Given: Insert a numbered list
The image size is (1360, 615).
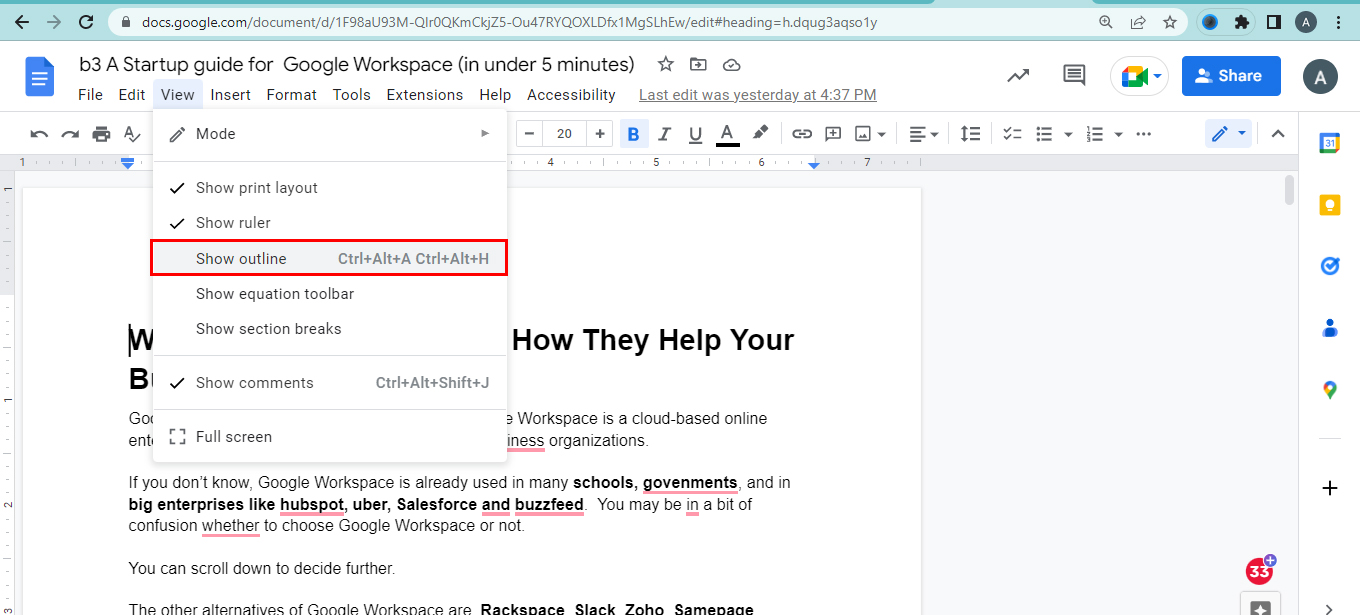Looking at the screenshot, I should [x=1094, y=134].
